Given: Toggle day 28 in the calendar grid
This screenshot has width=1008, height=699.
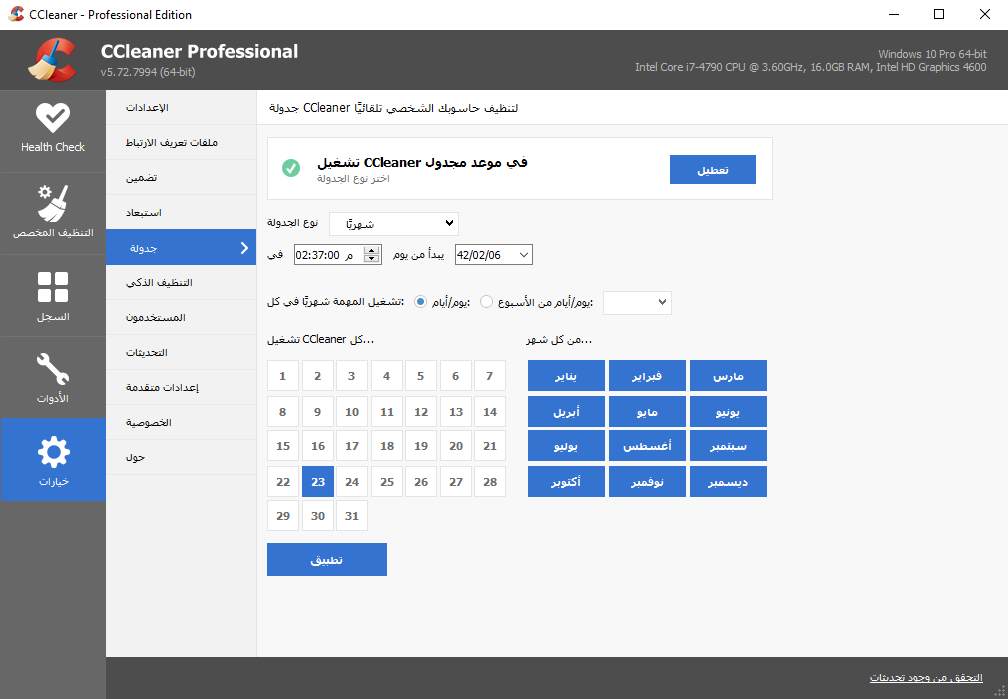Looking at the screenshot, I should point(490,482).
